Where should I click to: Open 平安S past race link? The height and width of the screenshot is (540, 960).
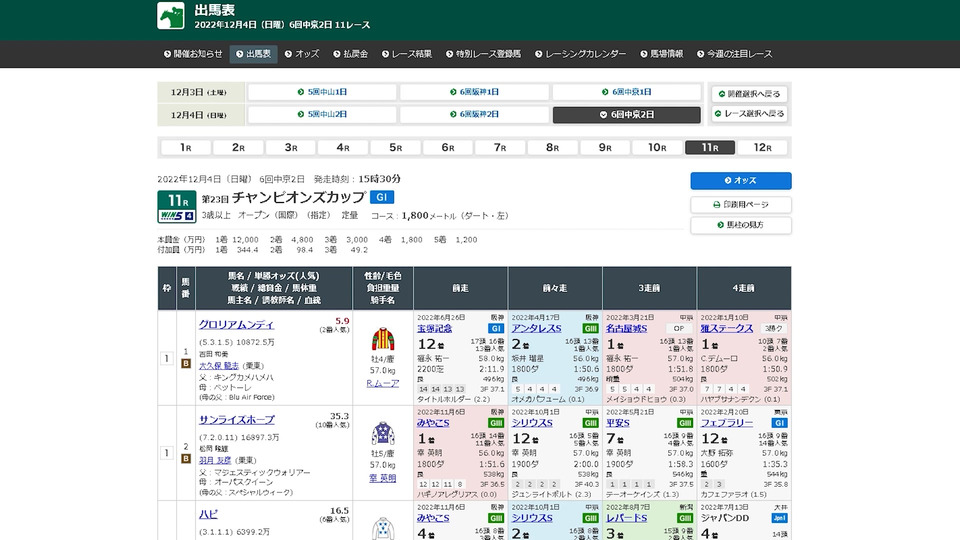(618, 423)
